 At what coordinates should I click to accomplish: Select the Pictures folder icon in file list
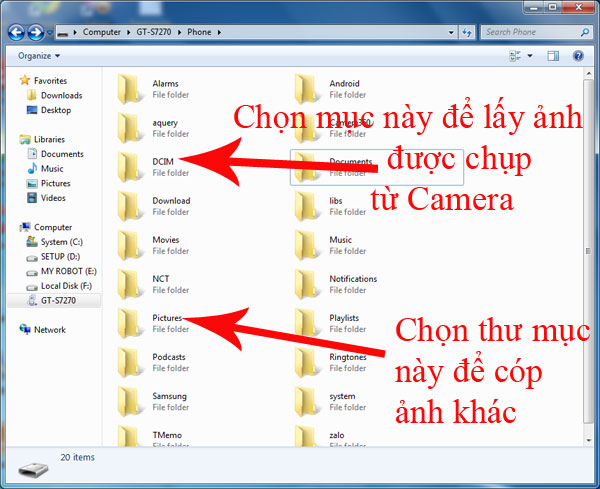[x=128, y=323]
